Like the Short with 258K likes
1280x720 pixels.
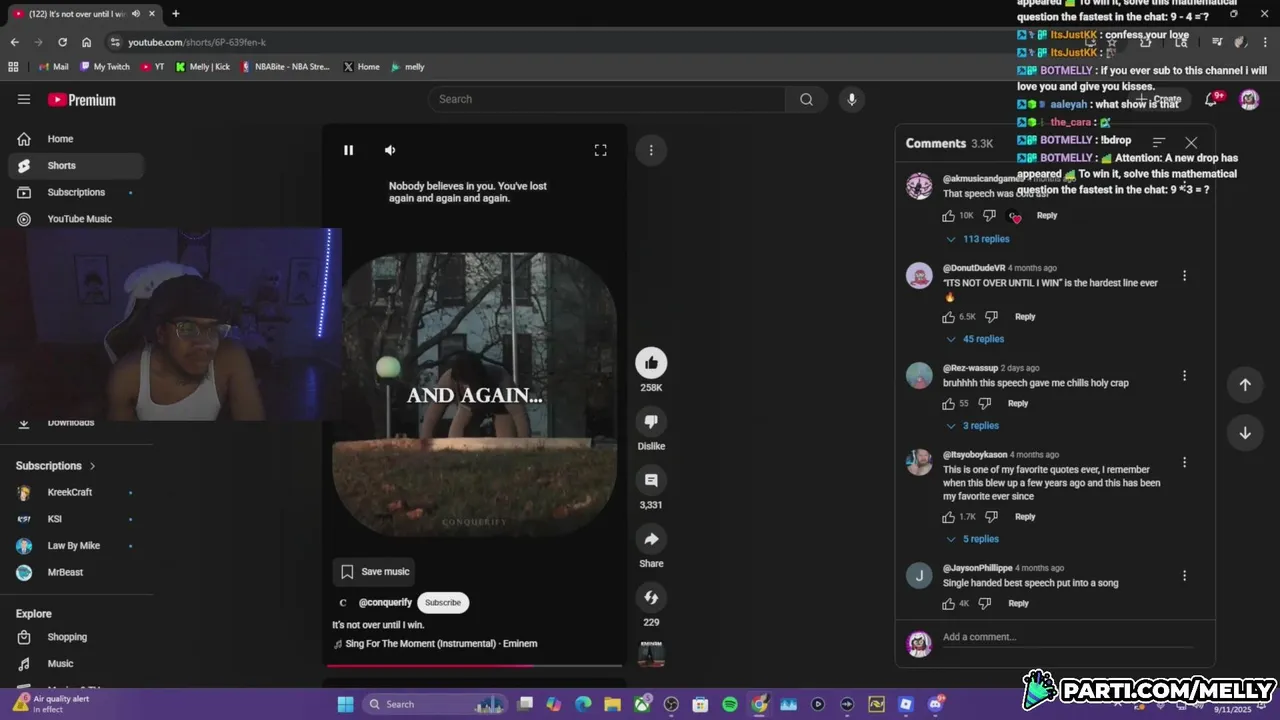(651, 363)
